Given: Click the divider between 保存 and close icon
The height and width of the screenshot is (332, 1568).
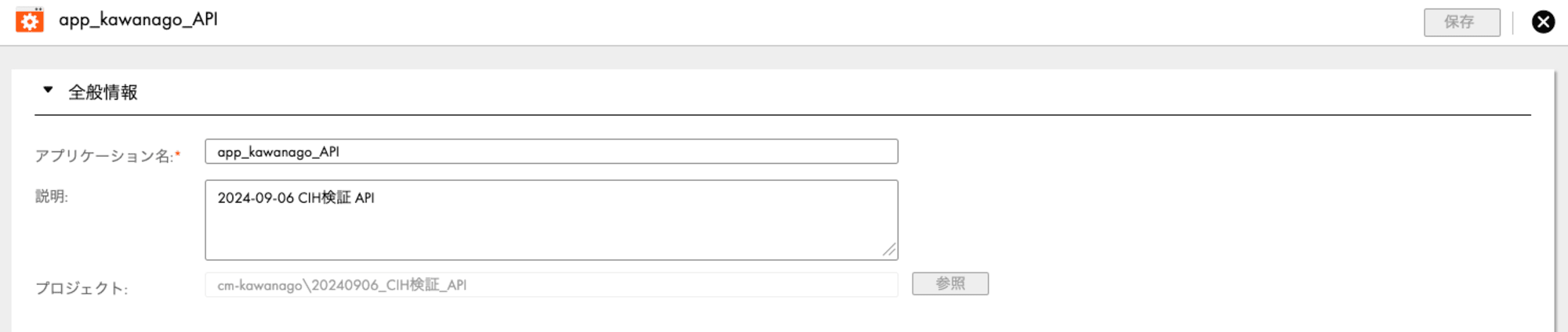Looking at the screenshot, I should [1513, 22].
